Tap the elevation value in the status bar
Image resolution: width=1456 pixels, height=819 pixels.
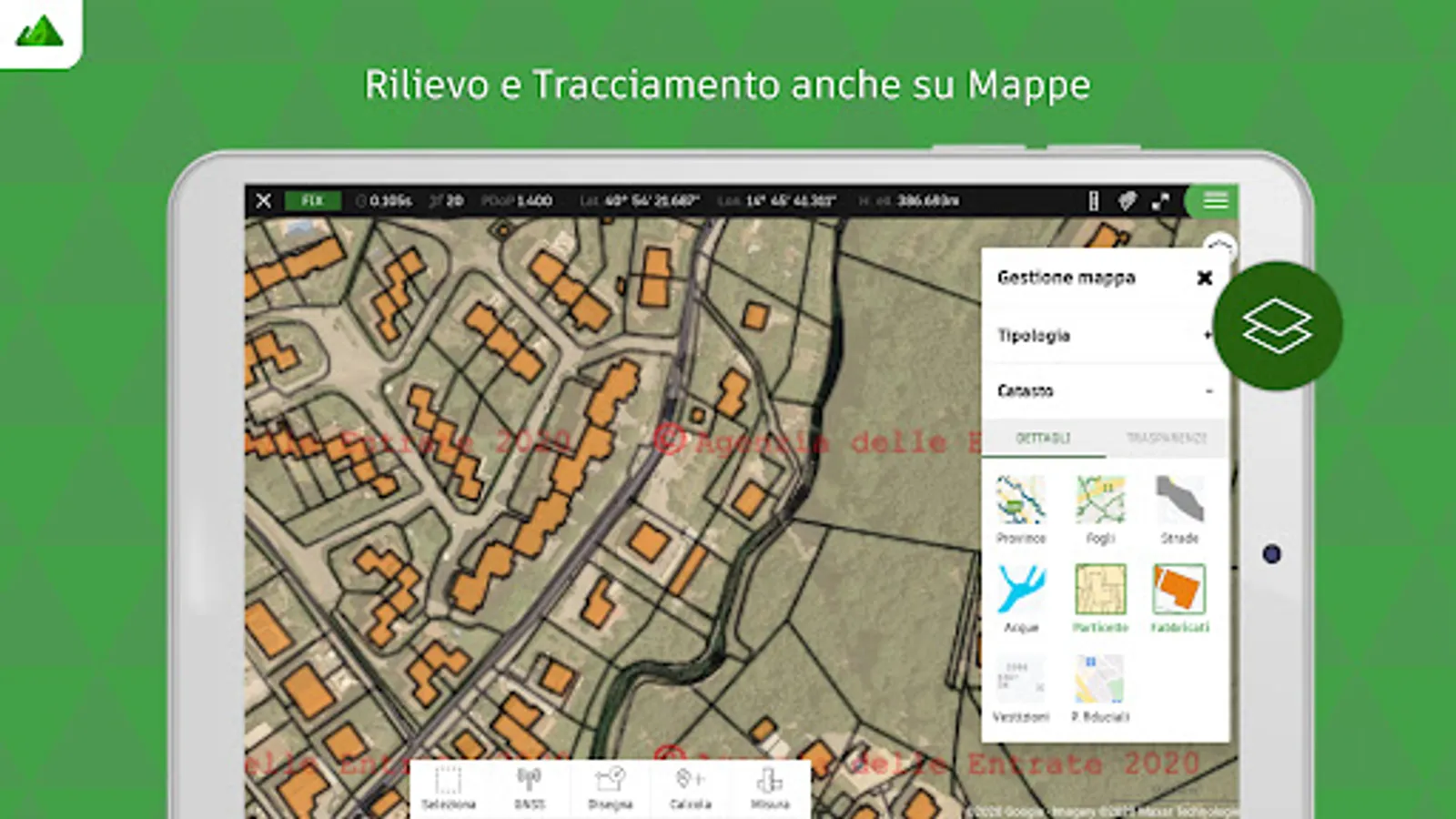pyautogui.click(x=927, y=201)
